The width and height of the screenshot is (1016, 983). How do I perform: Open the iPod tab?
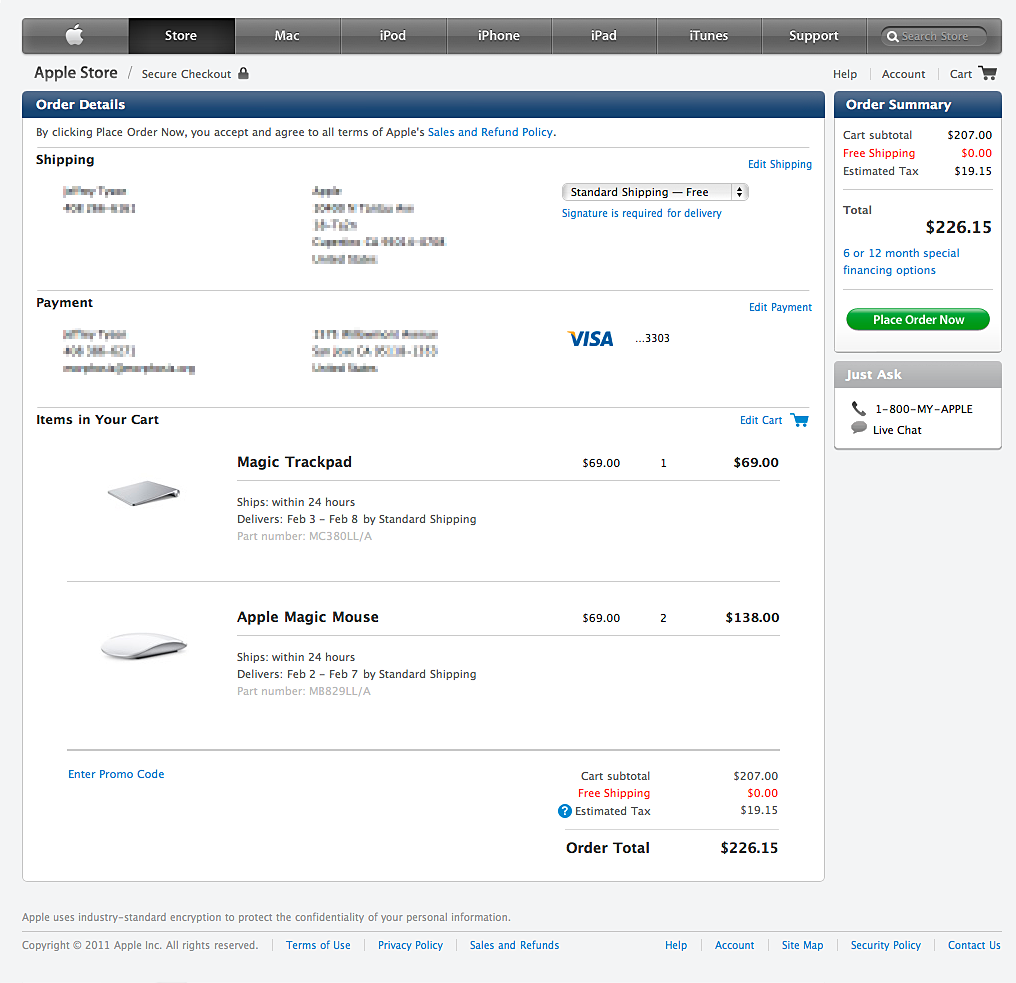coord(393,36)
